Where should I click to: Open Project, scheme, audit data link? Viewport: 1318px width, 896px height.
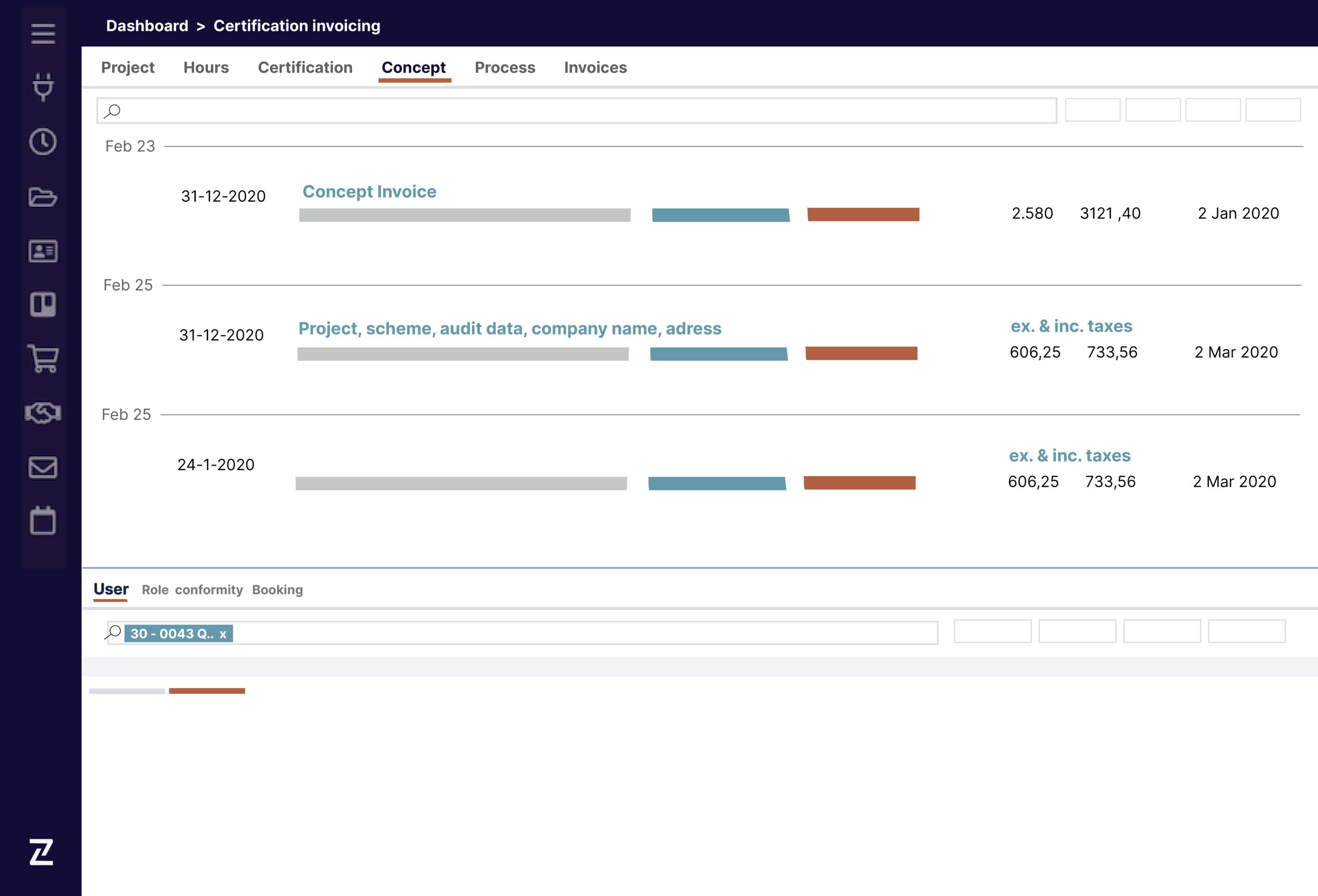pyautogui.click(x=510, y=329)
